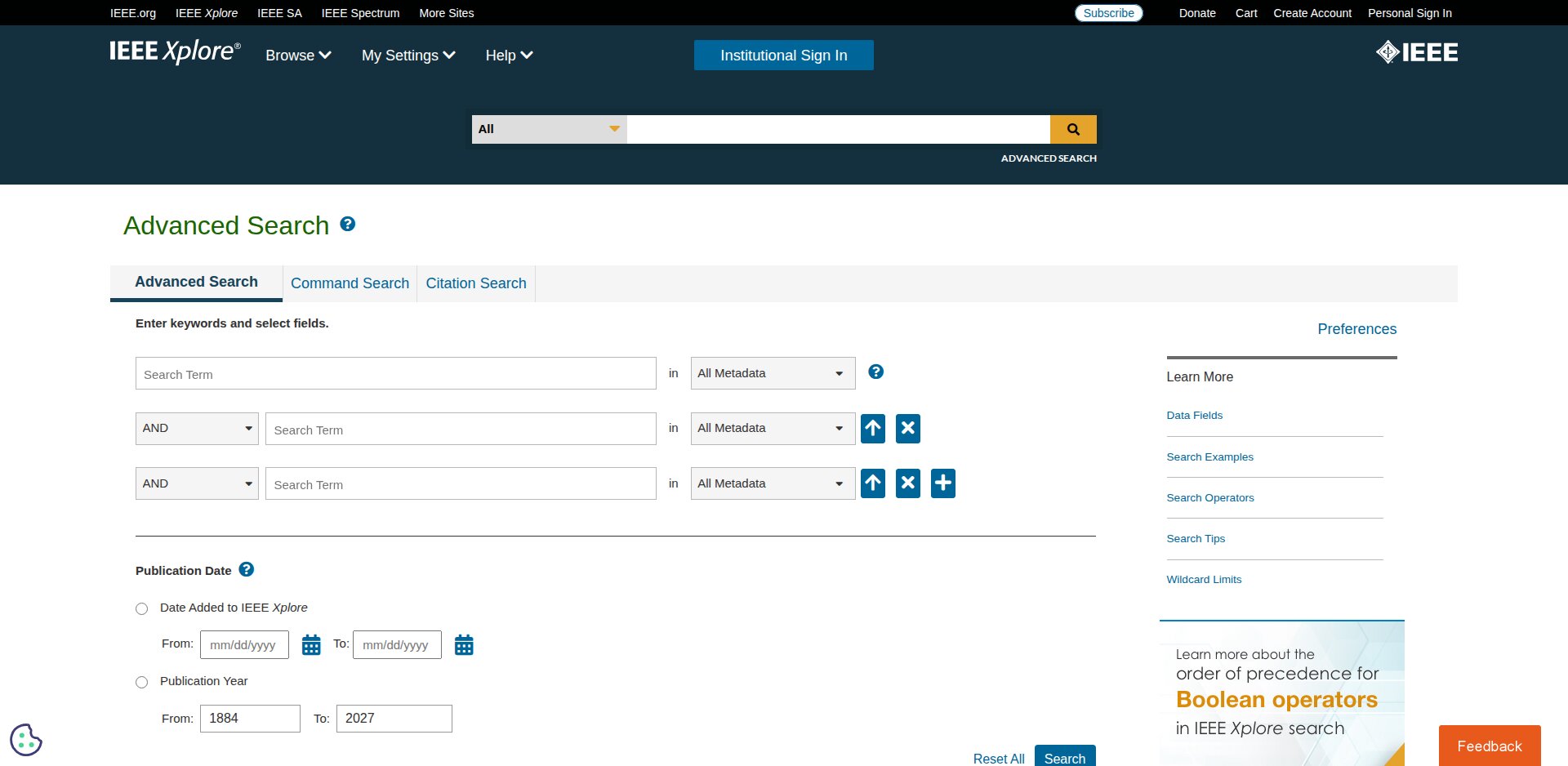The height and width of the screenshot is (766, 1568).
Task: Open the Data Fields link
Action: [x=1194, y=416]
